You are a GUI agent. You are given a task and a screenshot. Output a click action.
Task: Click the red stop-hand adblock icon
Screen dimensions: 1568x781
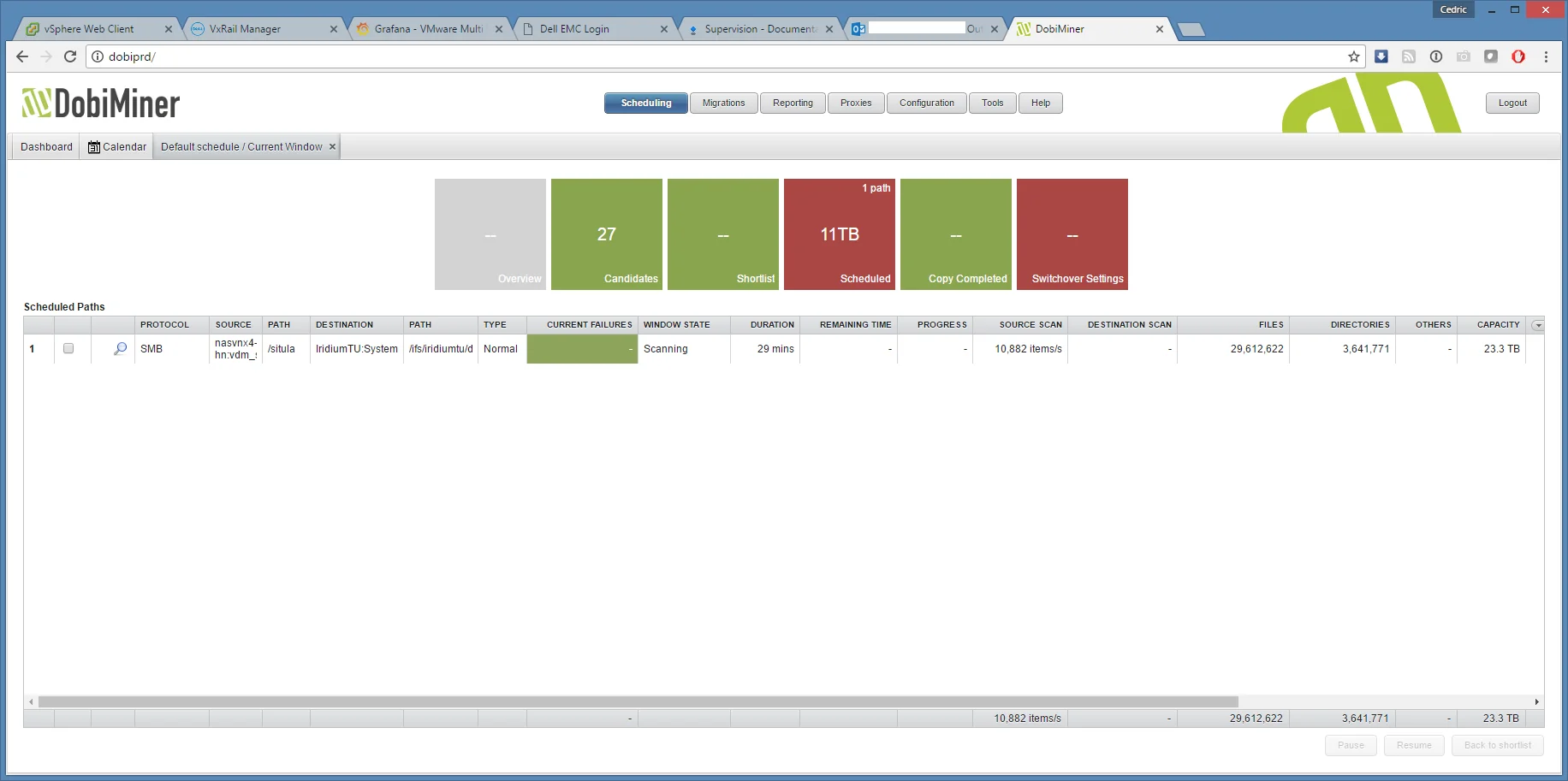[x=1518, y=56]
